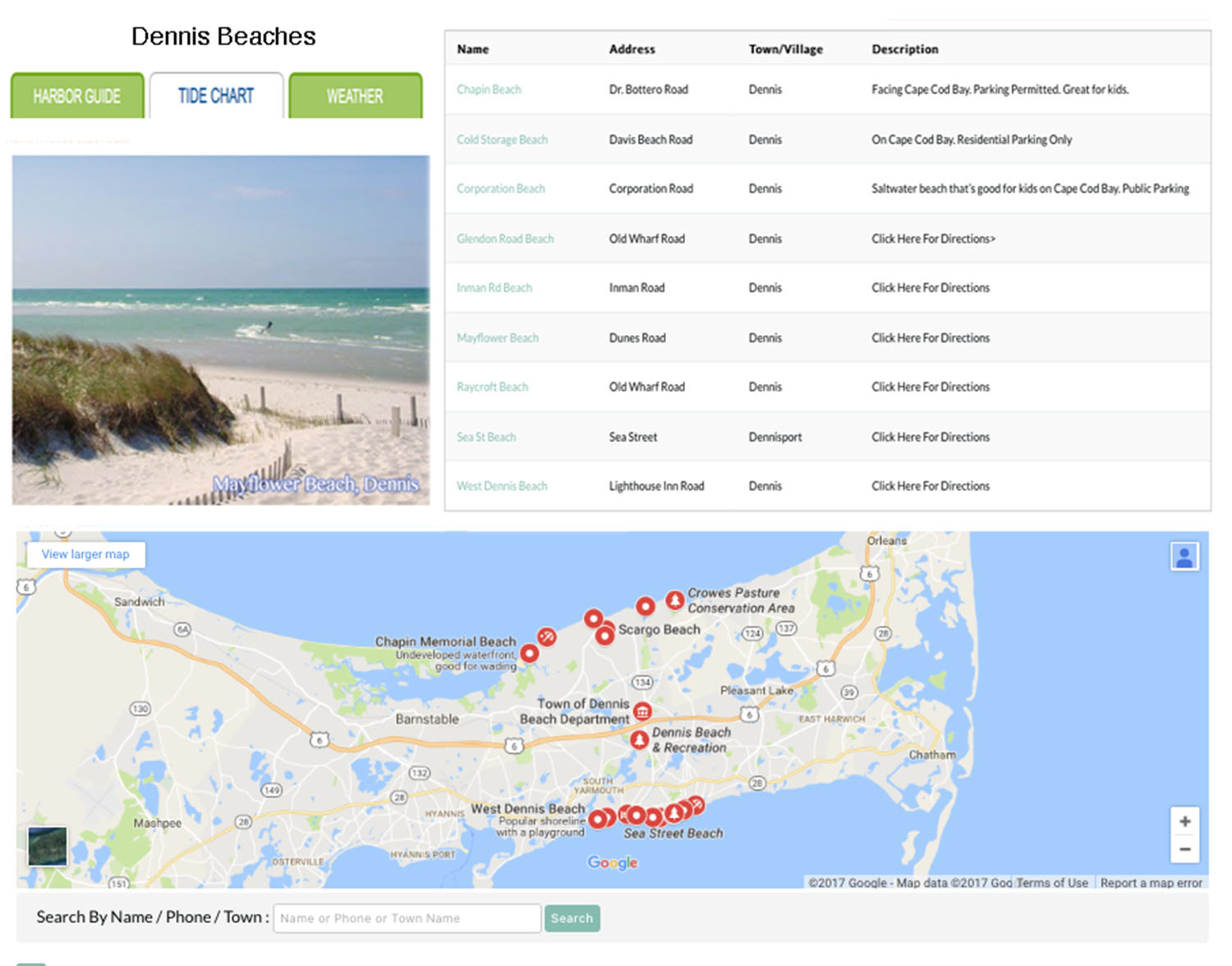1232x966 pixels.
Task: Switch to the Tide Chart tab
Action: [216, 96]
